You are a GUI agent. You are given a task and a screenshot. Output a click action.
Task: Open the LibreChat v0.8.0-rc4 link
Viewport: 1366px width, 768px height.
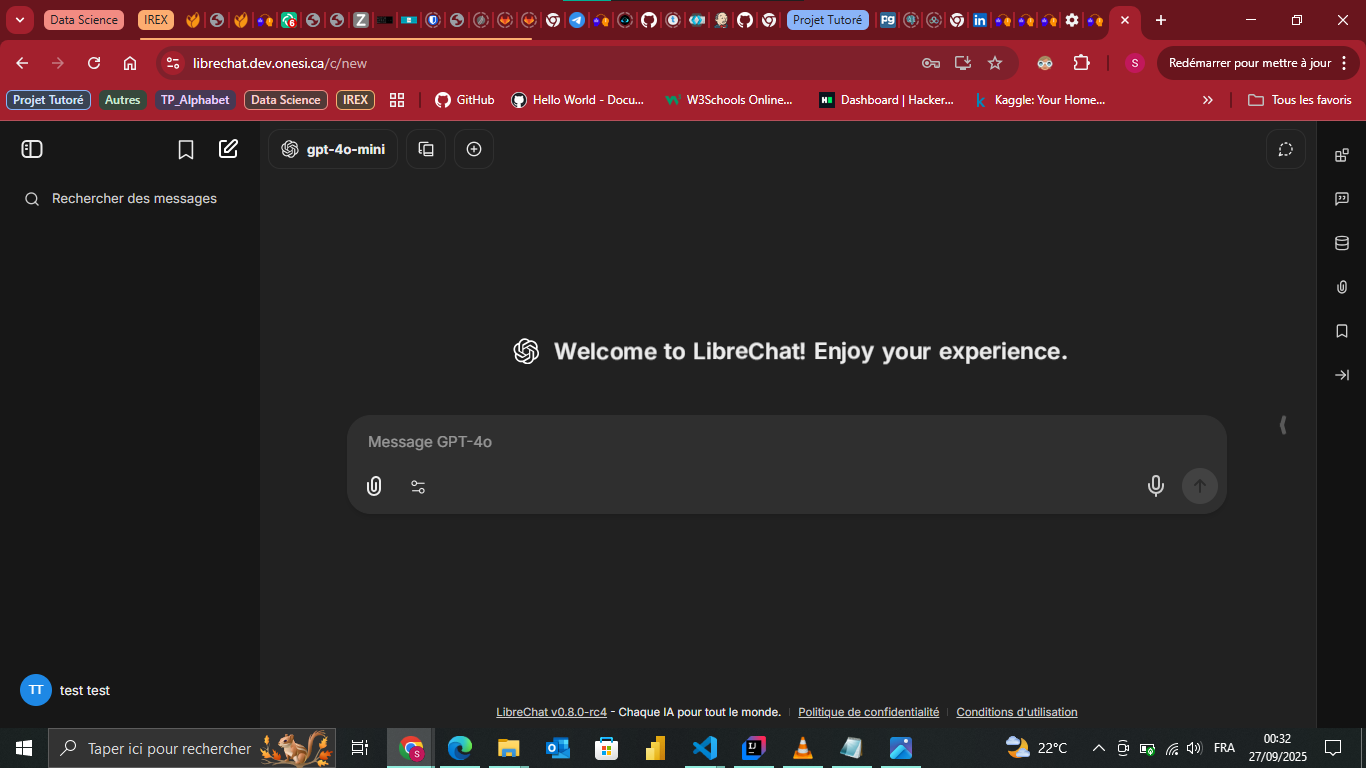tap(551, 712)
